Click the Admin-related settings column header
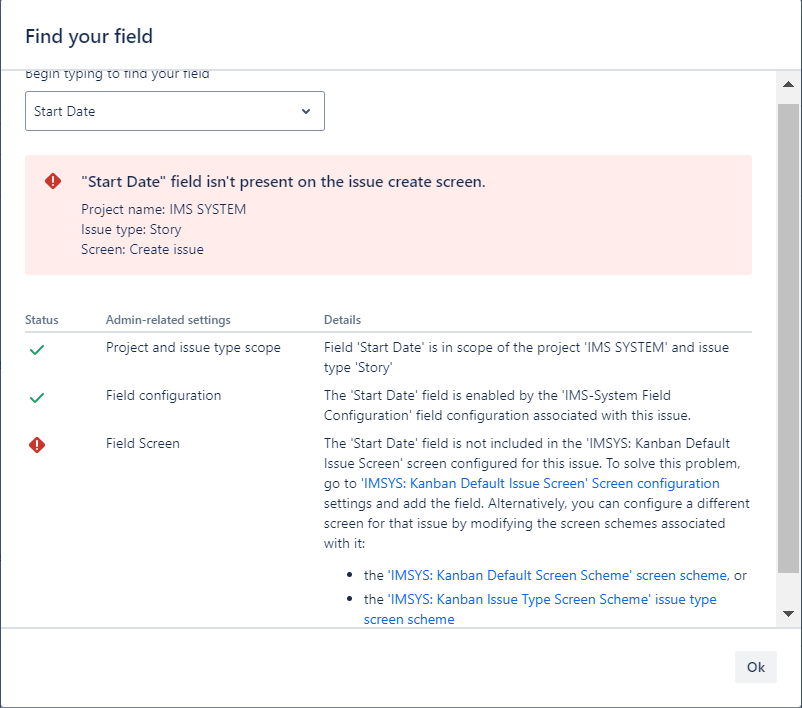802x708 pixels. pyautogui.click(x=168, y=320)
